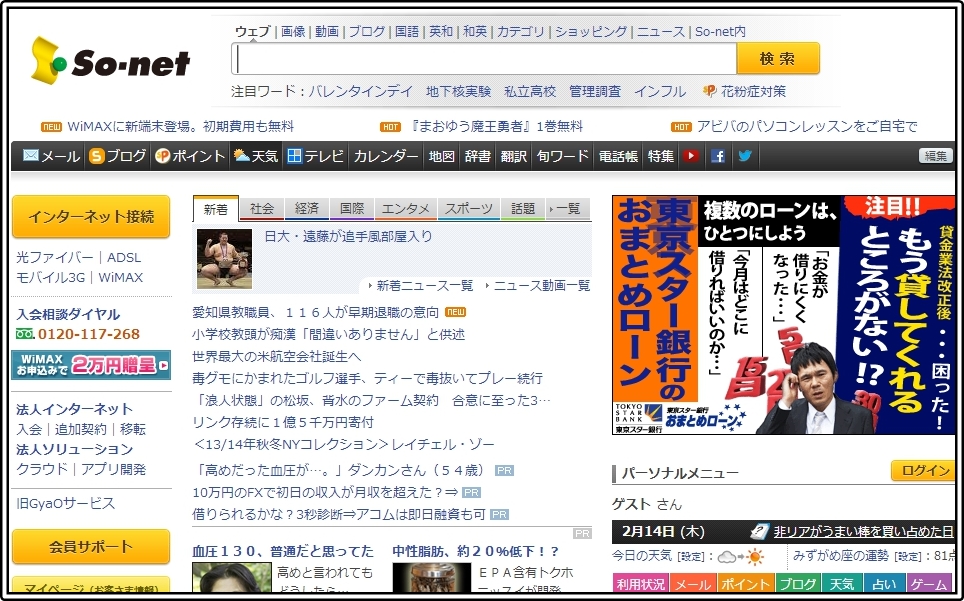The image size is (964, 601).
Task: Switch to the 経済 news tab
Action: [x=307, y=209]
